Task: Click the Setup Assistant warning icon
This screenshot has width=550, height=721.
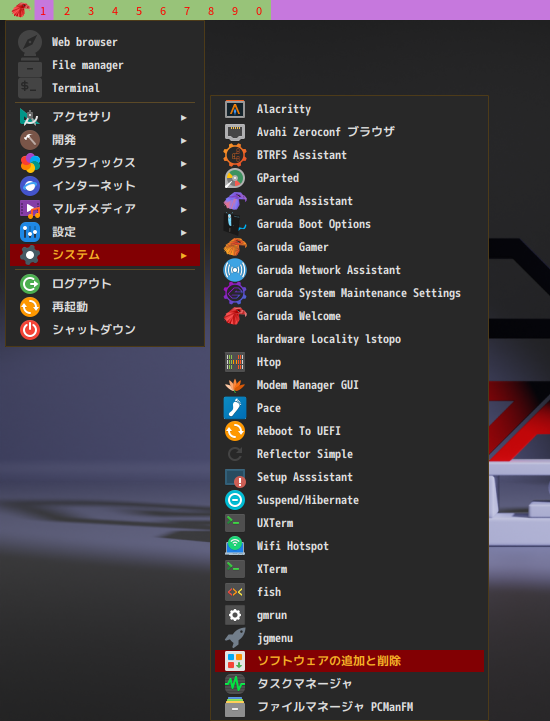Action: click(235, 478)
